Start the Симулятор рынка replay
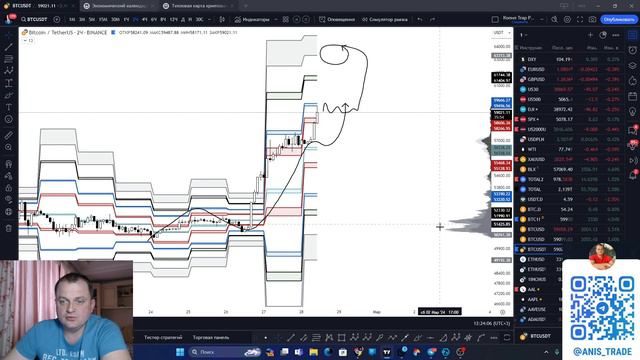 [x=384, y=19]
